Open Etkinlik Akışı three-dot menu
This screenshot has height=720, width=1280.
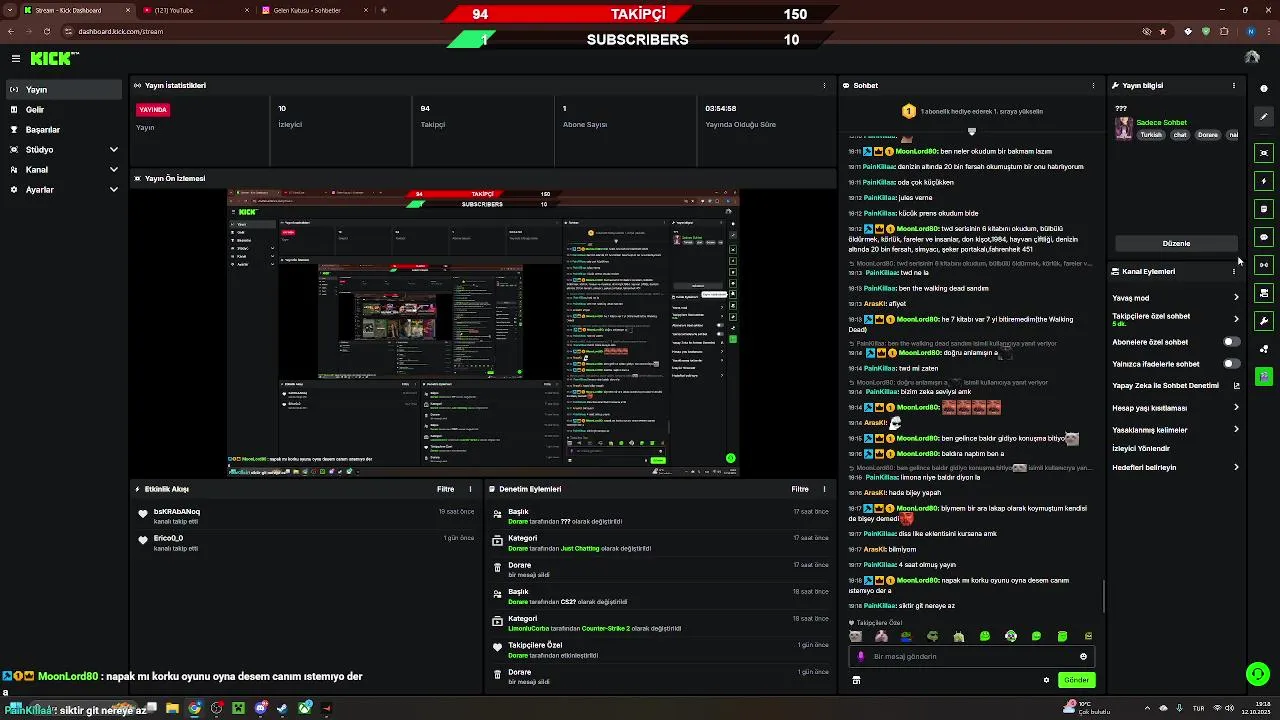click(470, 490)
